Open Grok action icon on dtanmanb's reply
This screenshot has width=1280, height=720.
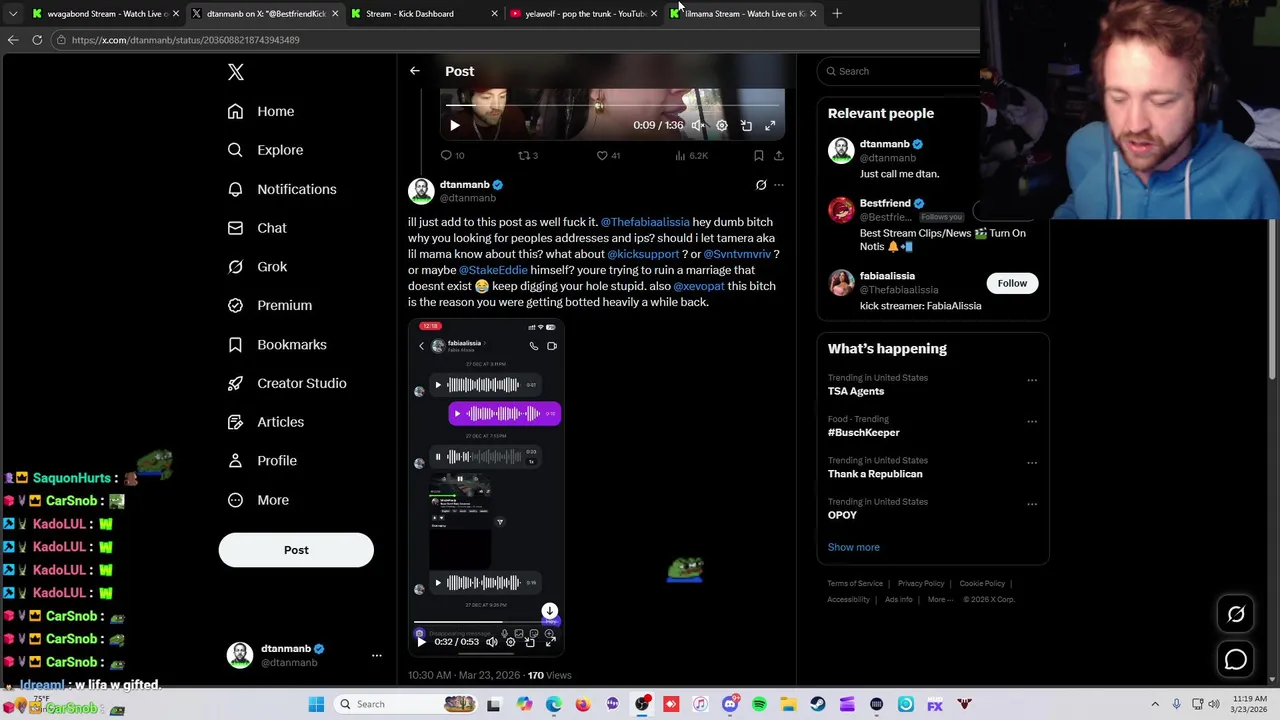pos(761,185)
